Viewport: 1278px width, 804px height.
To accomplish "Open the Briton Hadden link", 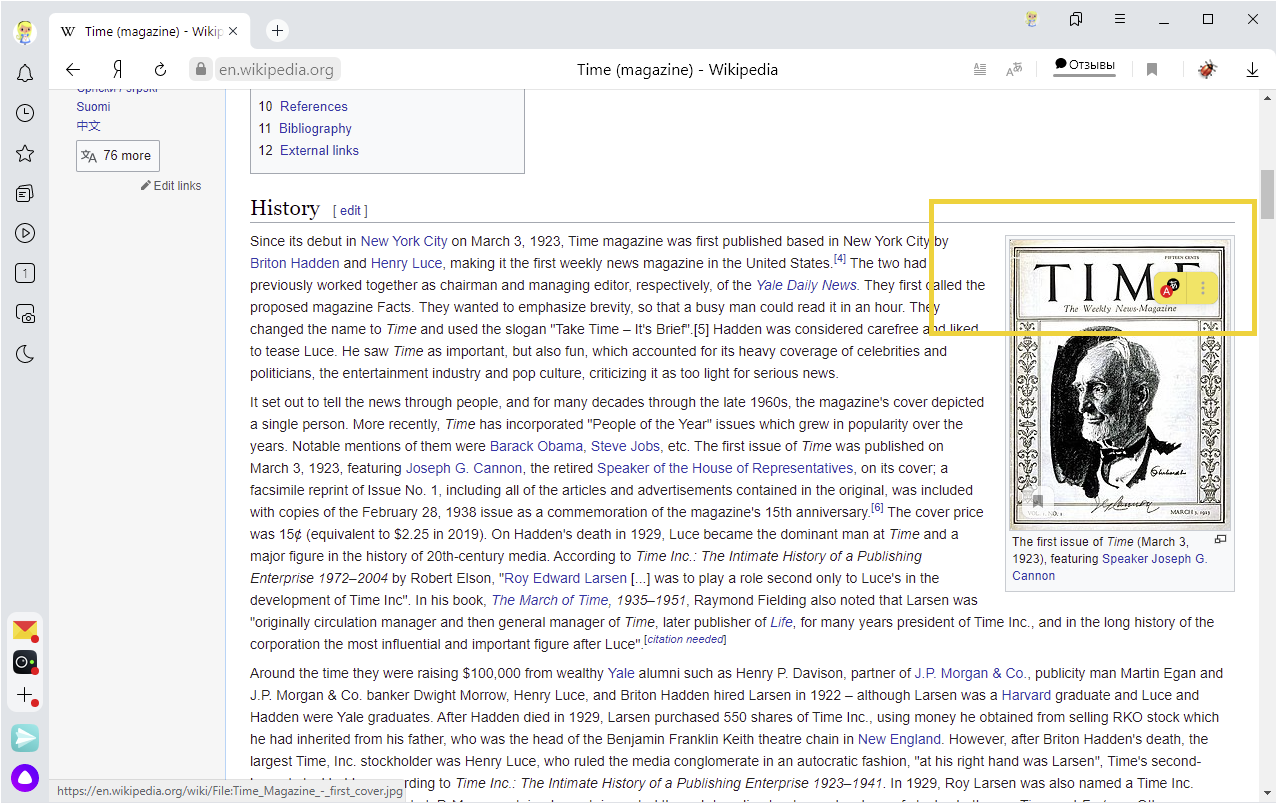I will point(294,263).
